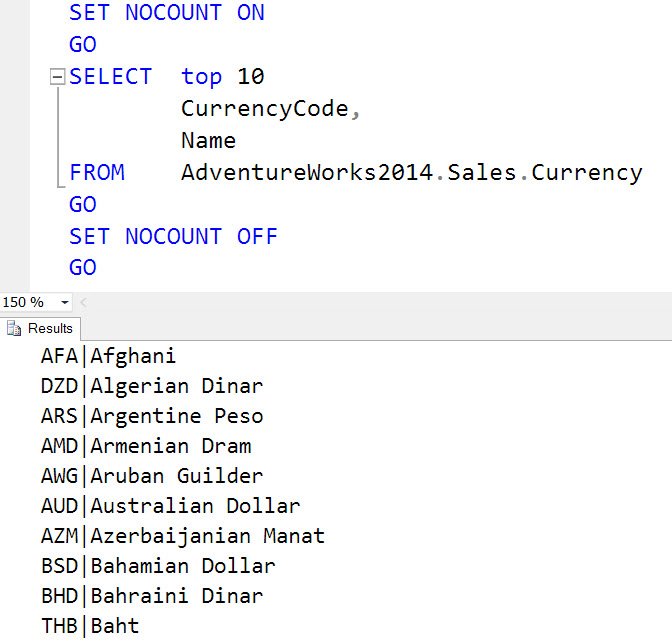Click the THB Baht result row
The width and height of the screenshot is (672, 643).
click(90, 626)
